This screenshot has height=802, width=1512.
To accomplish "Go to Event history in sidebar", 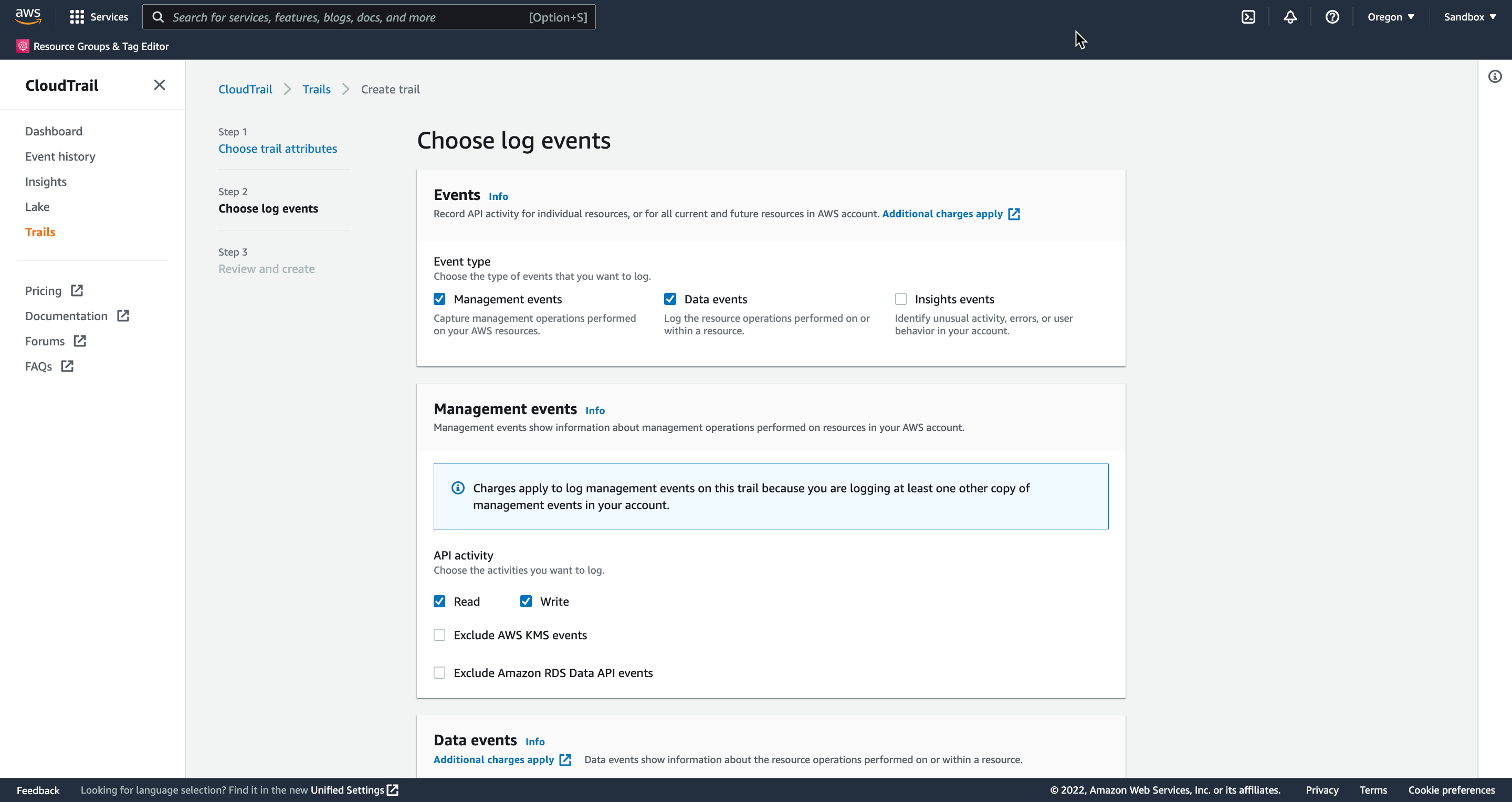I will coord(60,156).
